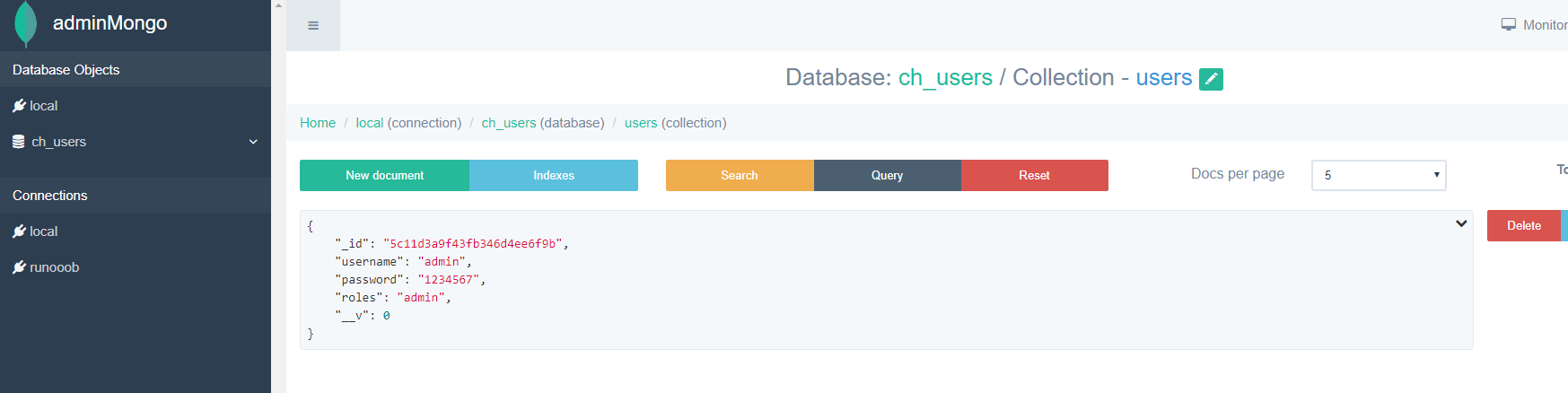Click the green edit collection name icon
The image size is (1568, 393).
(x=1211, y=79)
